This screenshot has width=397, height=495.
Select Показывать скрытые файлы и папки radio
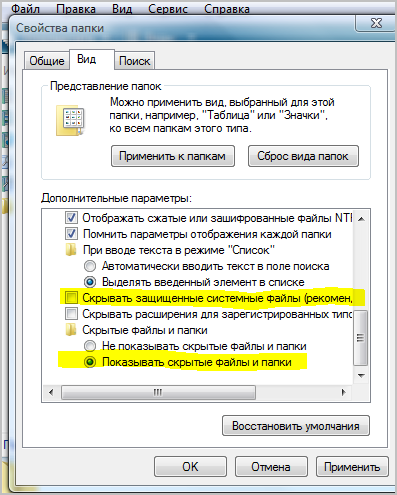click(90, 362)
